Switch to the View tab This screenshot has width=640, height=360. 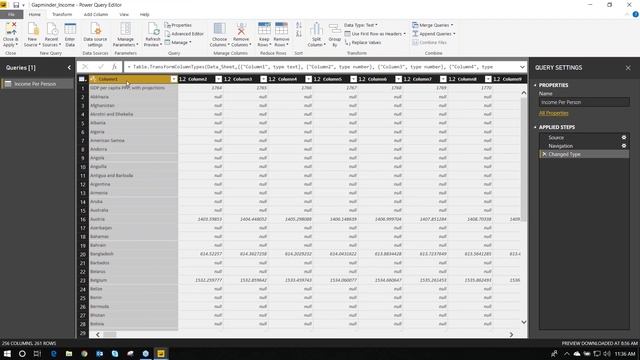point(124,15)
